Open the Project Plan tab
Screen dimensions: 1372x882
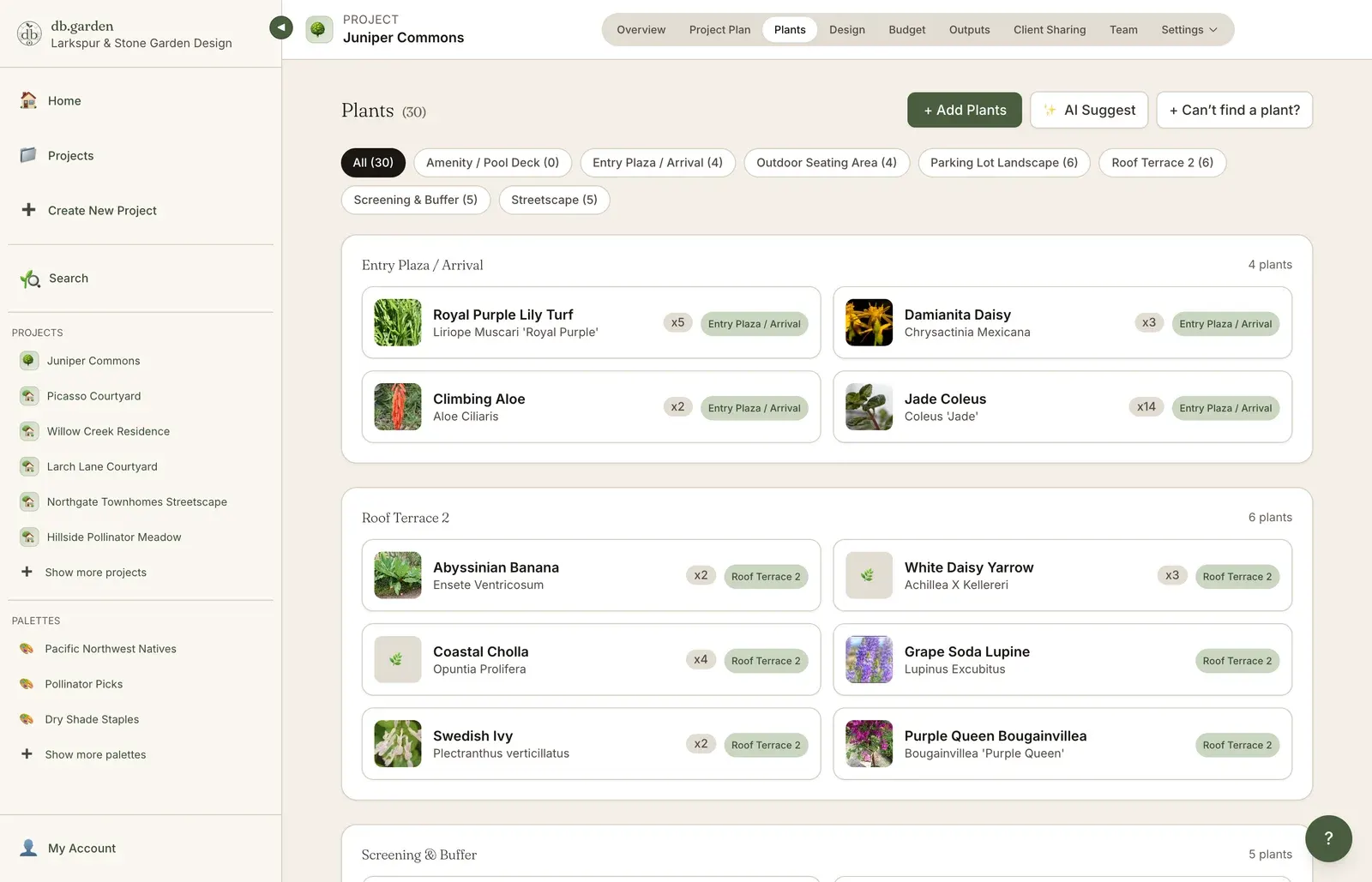tap(720, 30)
